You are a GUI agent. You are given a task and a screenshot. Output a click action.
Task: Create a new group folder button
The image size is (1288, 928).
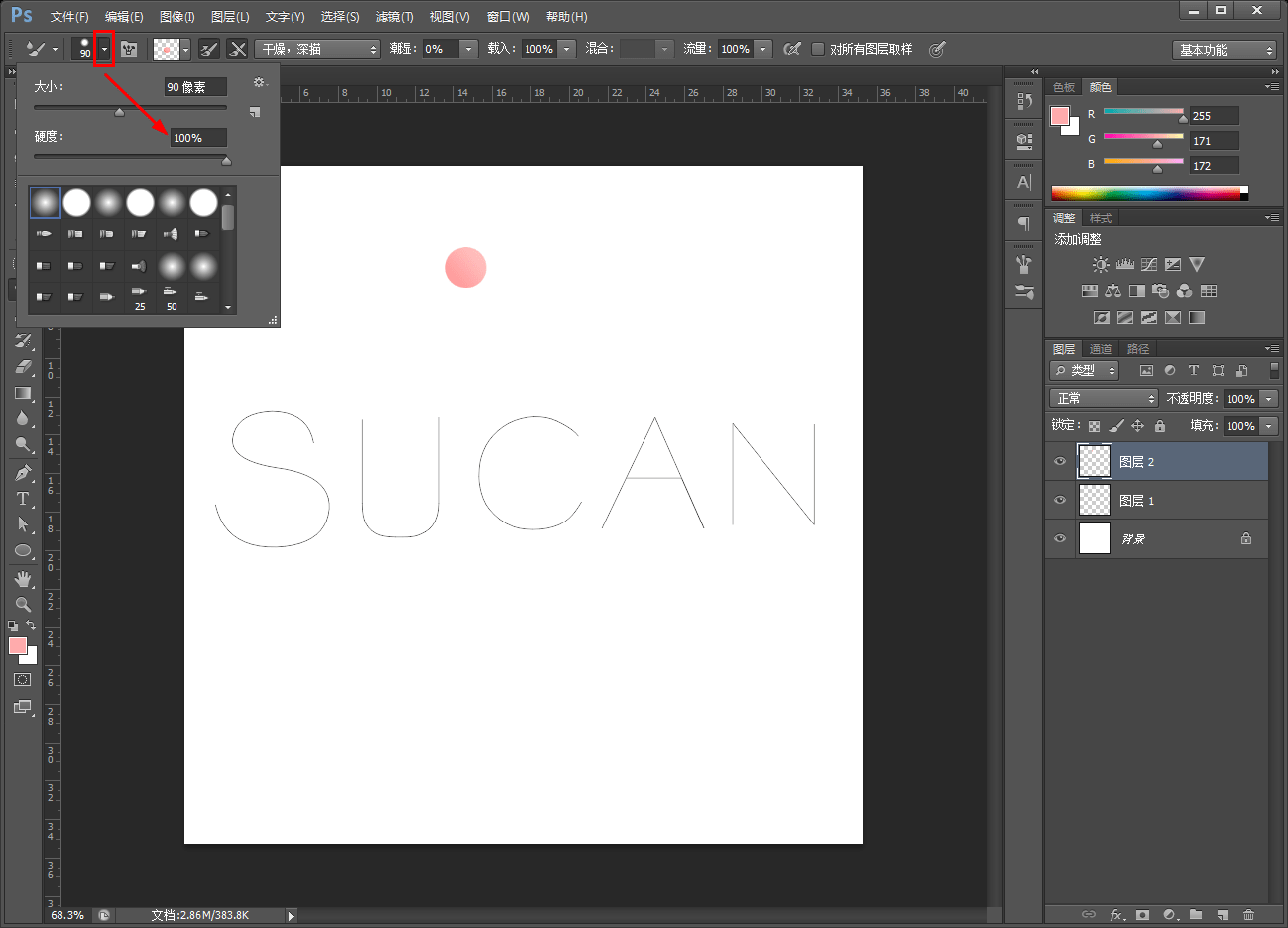coord(1196,915)
